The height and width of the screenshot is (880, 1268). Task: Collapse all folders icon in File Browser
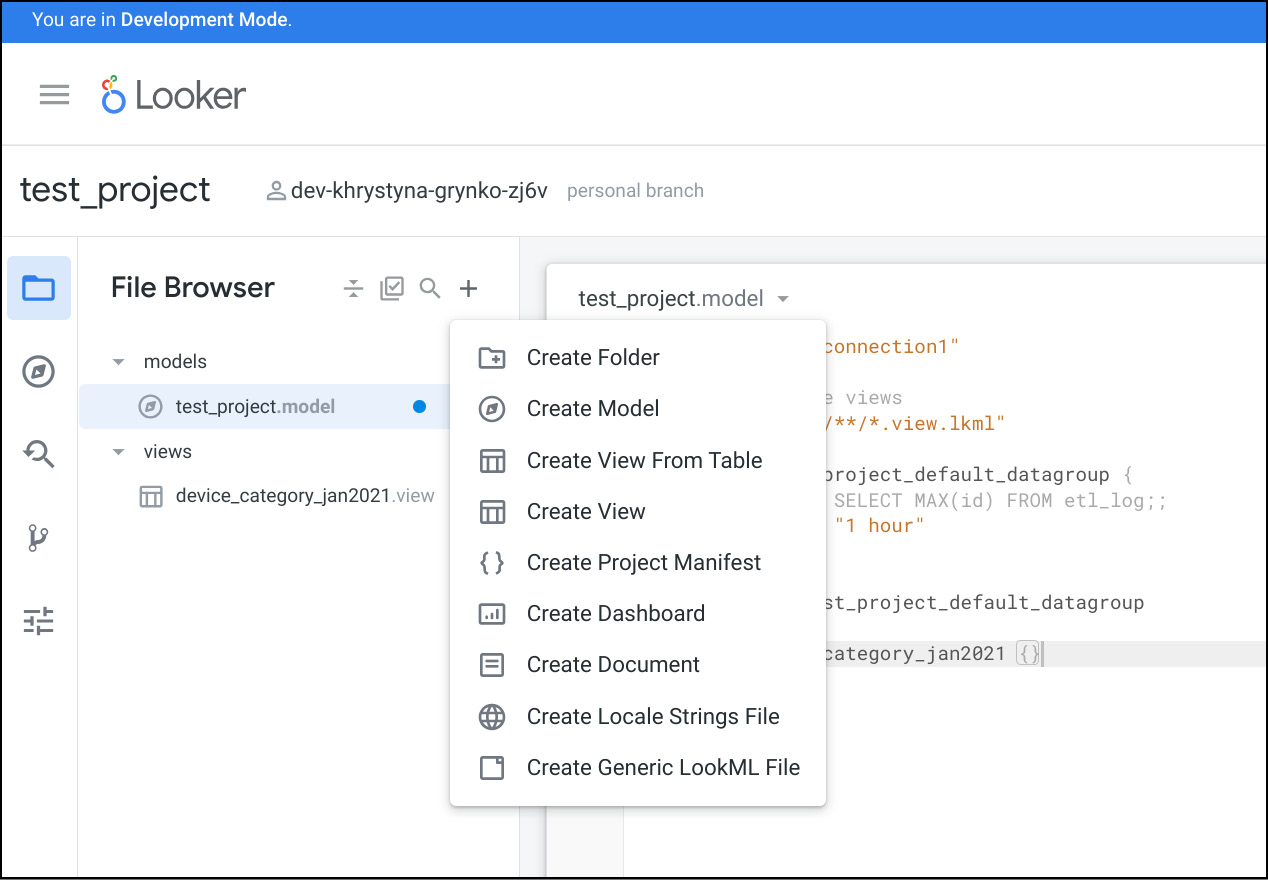353,289
